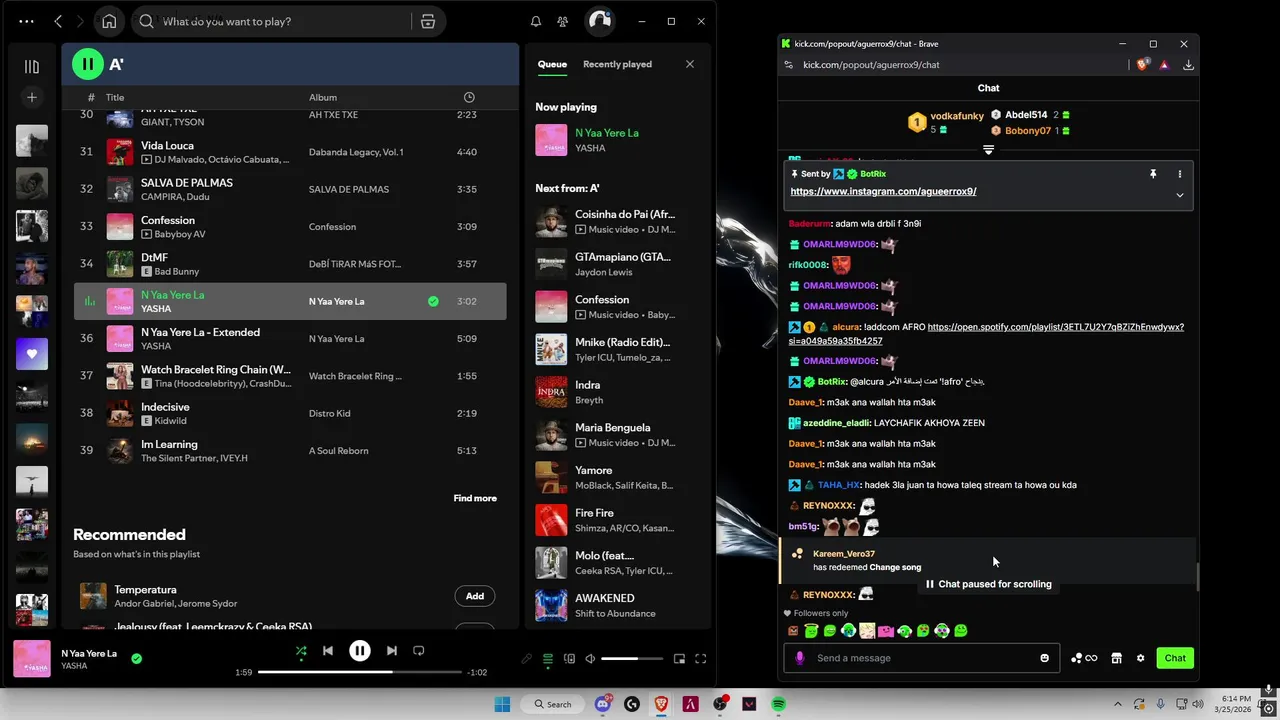
Task: Open the Bad Bunny artist link
Action: click(176, 272)
